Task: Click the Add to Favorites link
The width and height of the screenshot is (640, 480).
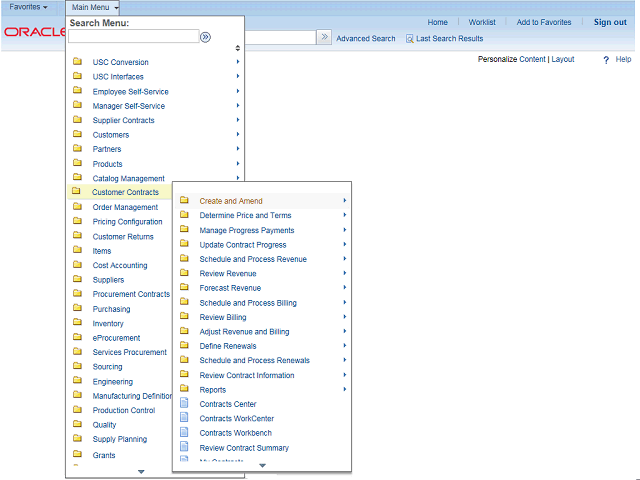Action: coord(544,22)
